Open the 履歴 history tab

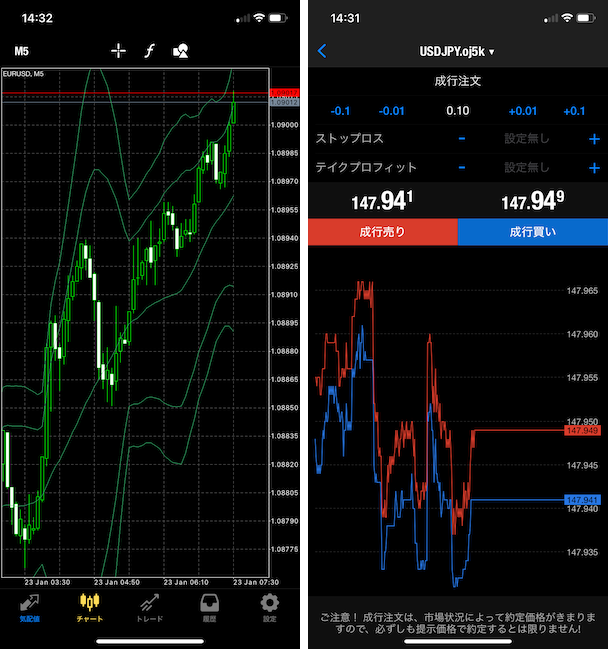(209, 608)
